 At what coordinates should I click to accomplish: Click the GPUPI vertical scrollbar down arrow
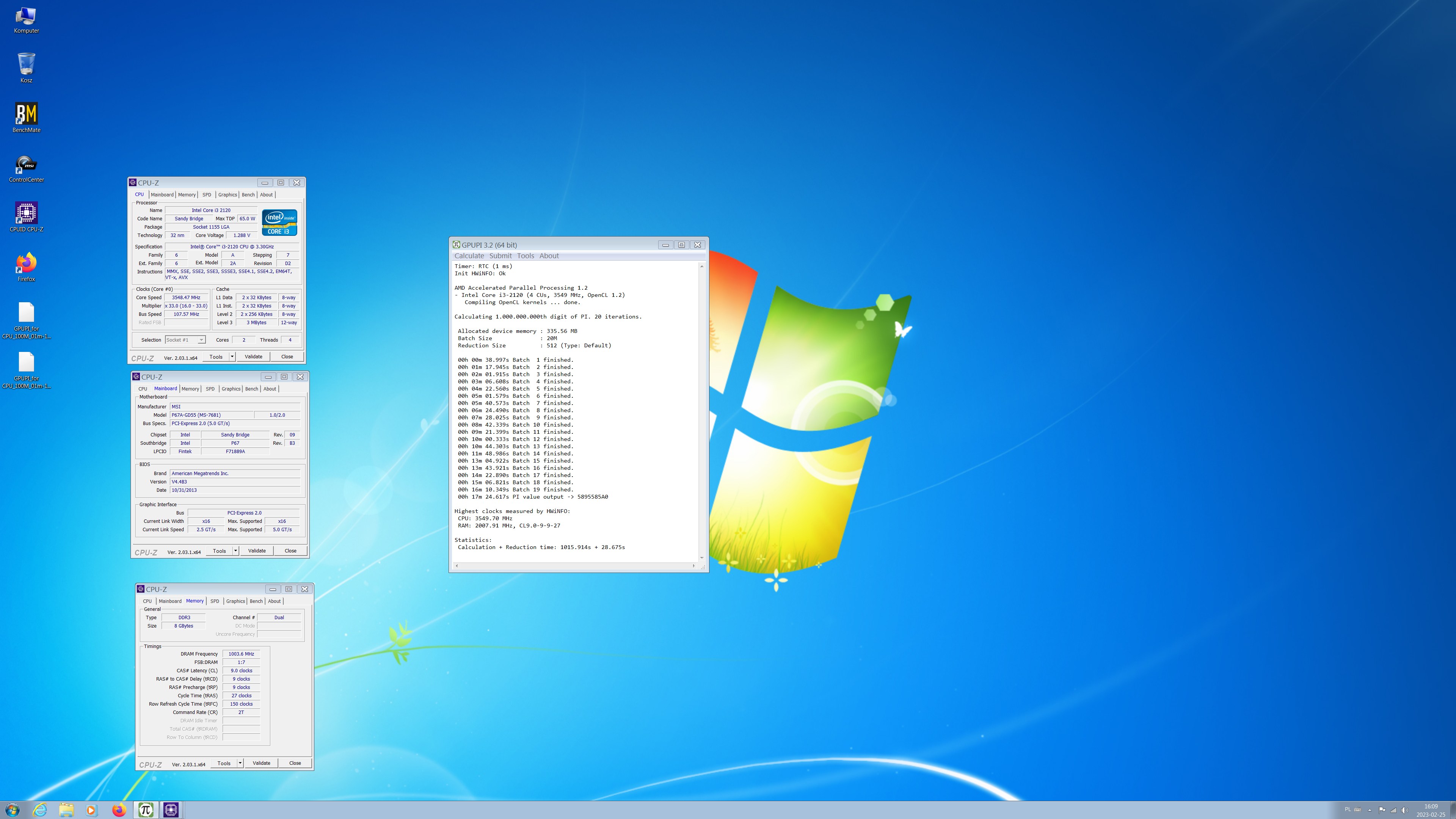point(701,558)
